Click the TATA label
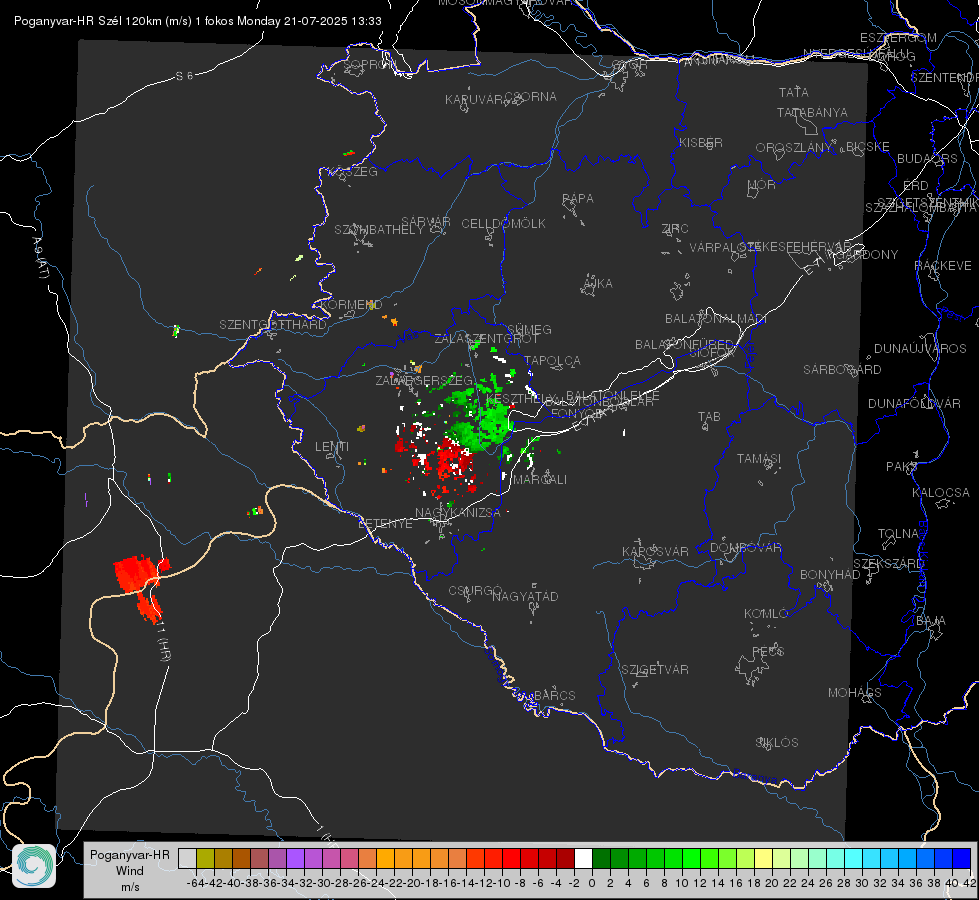 click(x=794, y=92)
